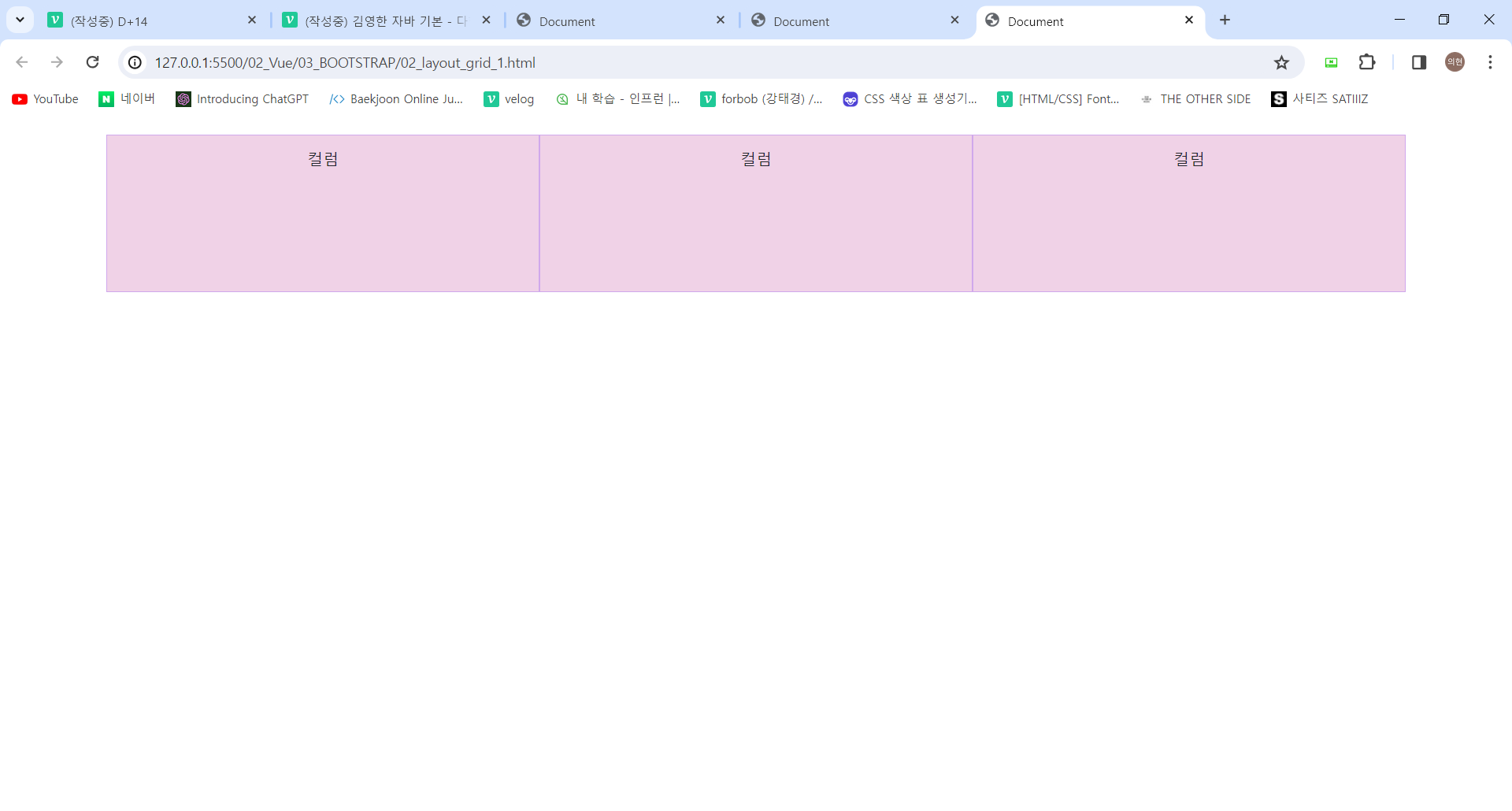Open a new tab with plus button

pos(1225,20)
